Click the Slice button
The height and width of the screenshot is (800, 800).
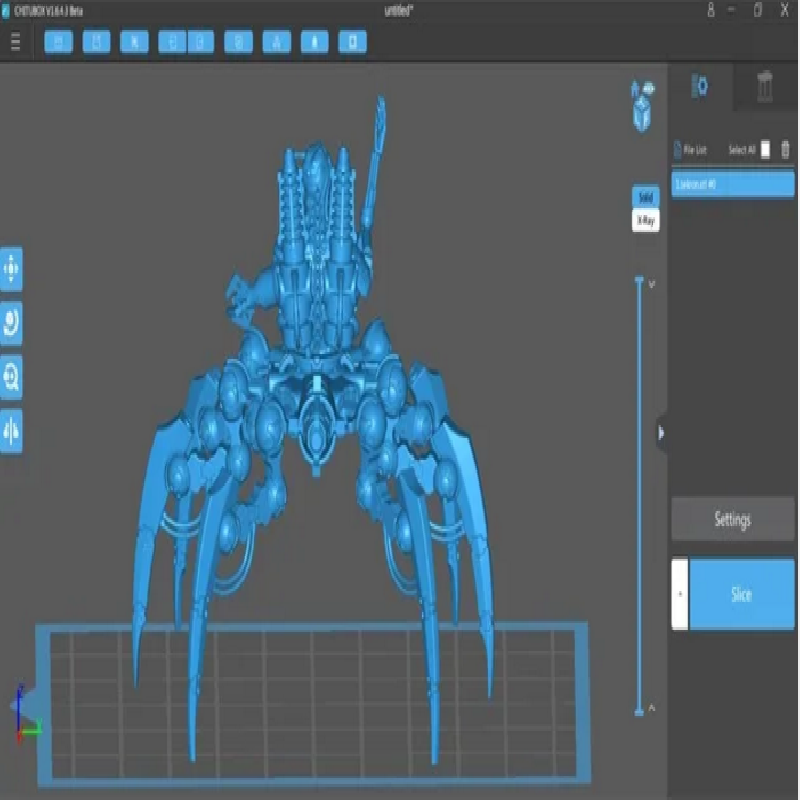click(741, 594)
